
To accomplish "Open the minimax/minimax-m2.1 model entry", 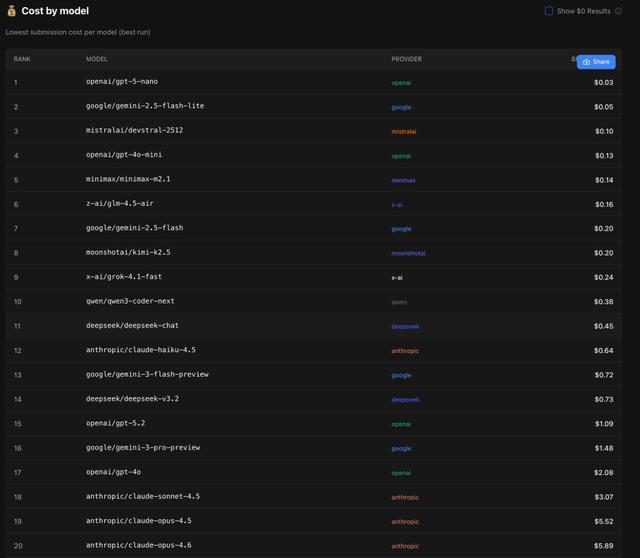I will pyautogui.click(x=128, y=180).
